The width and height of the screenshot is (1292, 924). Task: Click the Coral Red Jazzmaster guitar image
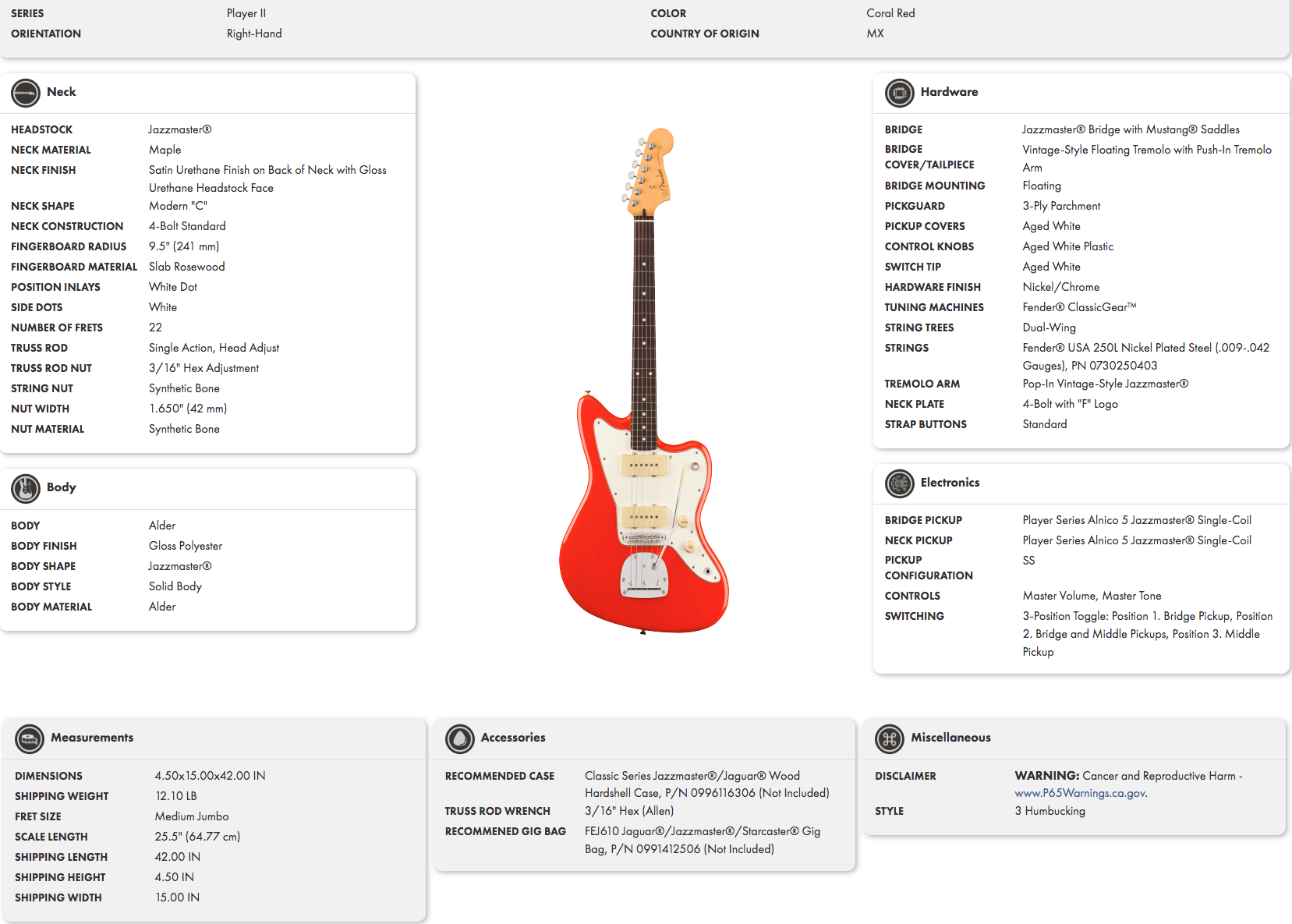(x=644, y=381)
